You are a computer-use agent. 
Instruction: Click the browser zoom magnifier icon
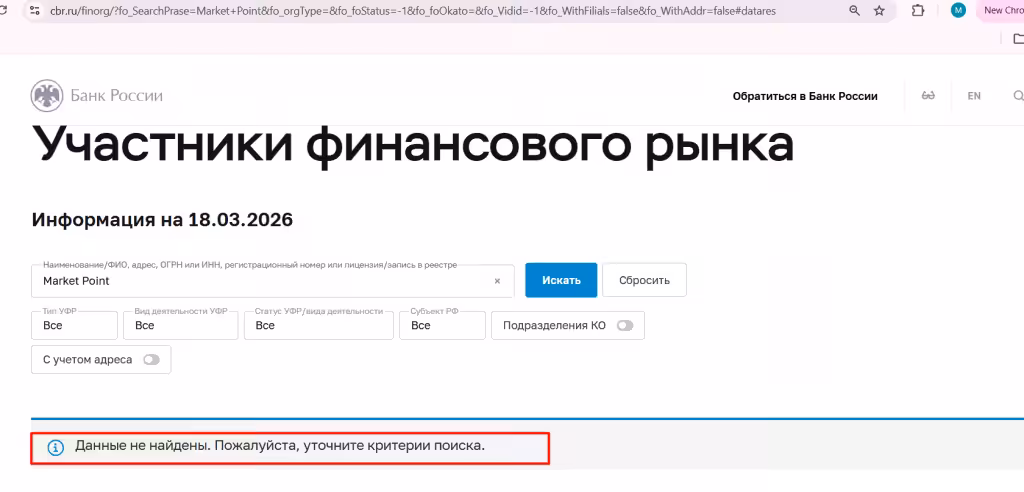click(854, 10)
